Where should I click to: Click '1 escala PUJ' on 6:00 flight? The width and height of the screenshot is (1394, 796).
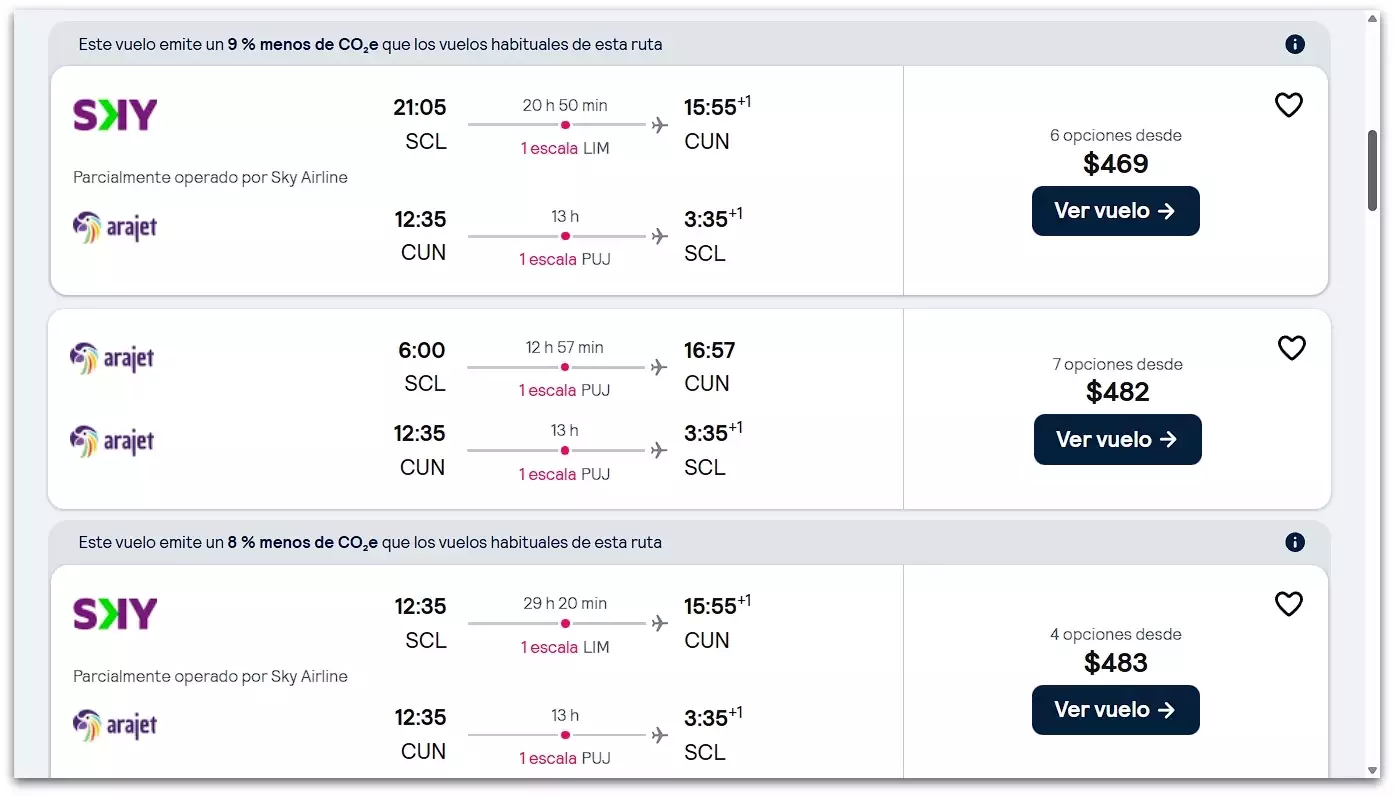564,390
